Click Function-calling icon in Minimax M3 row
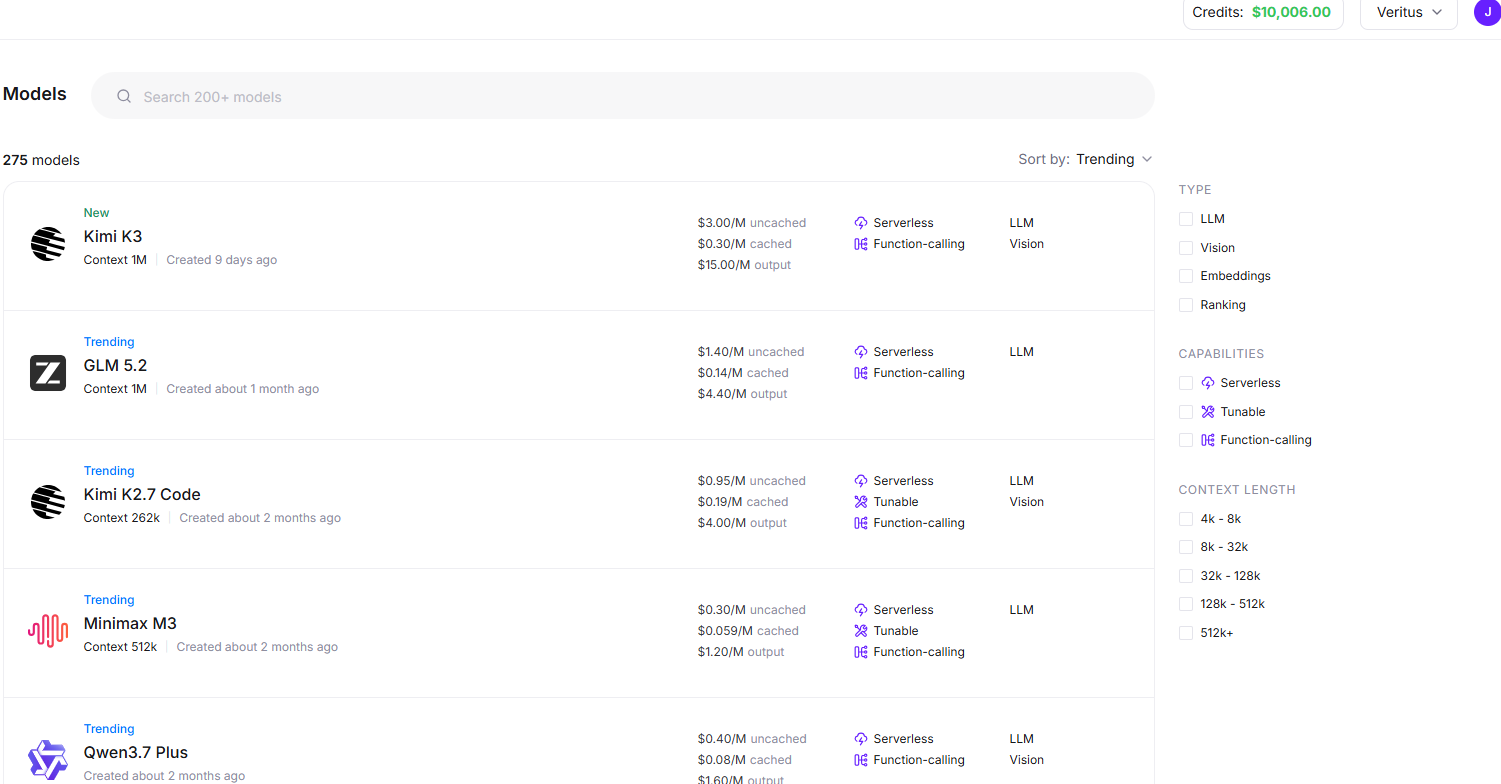Viewport: 1501px width, 784px height. point(861,652)
